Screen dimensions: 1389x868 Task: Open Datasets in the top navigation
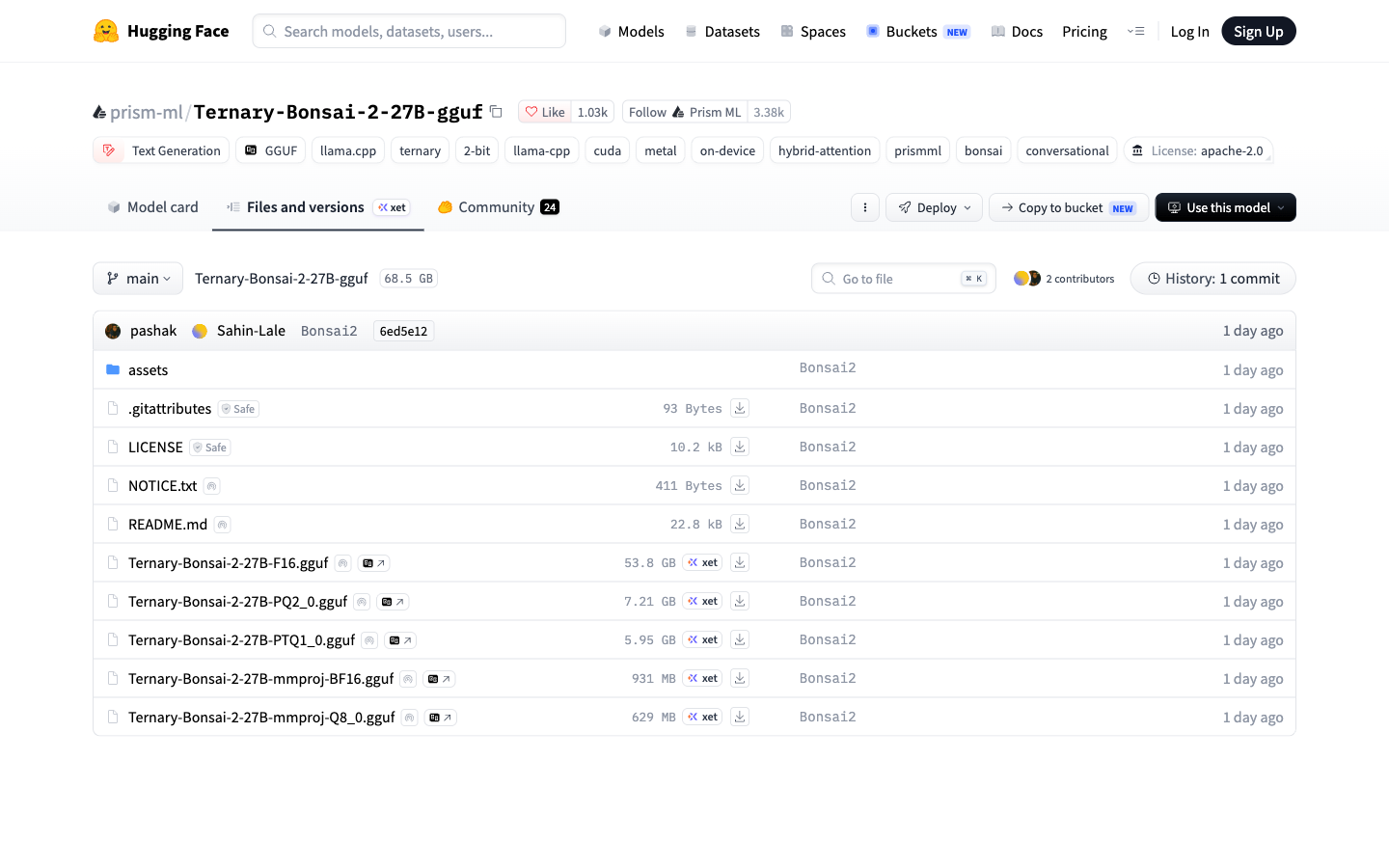(722, 32)
